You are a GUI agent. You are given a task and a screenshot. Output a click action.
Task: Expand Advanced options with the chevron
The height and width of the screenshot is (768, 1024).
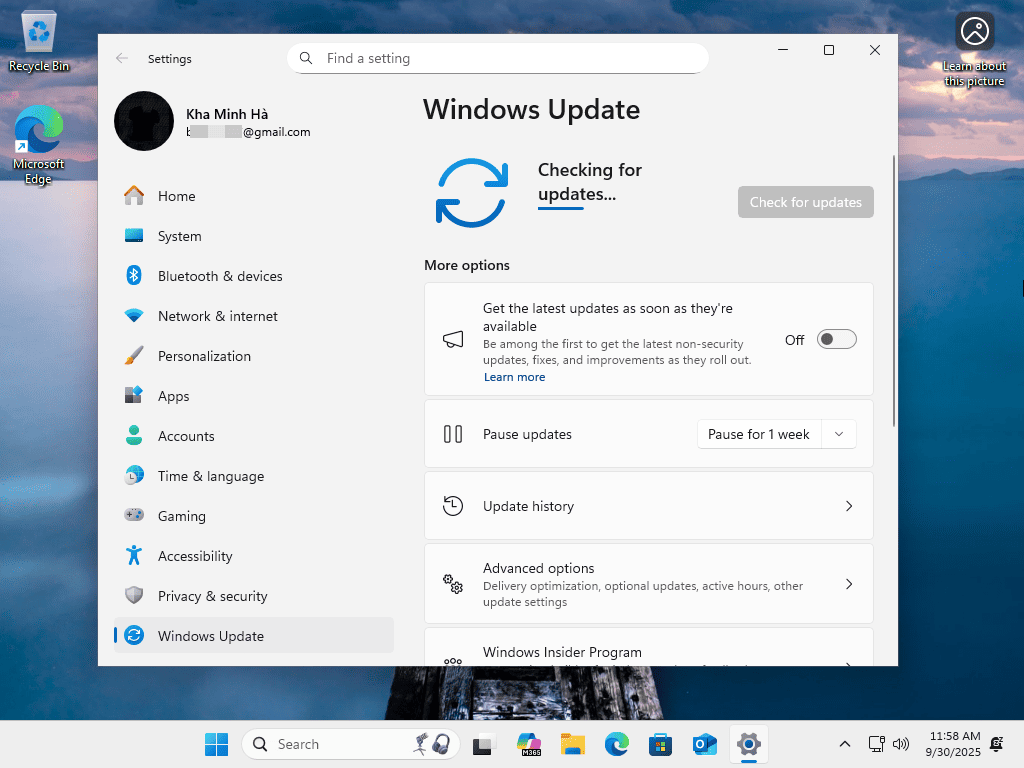point(849,584)
